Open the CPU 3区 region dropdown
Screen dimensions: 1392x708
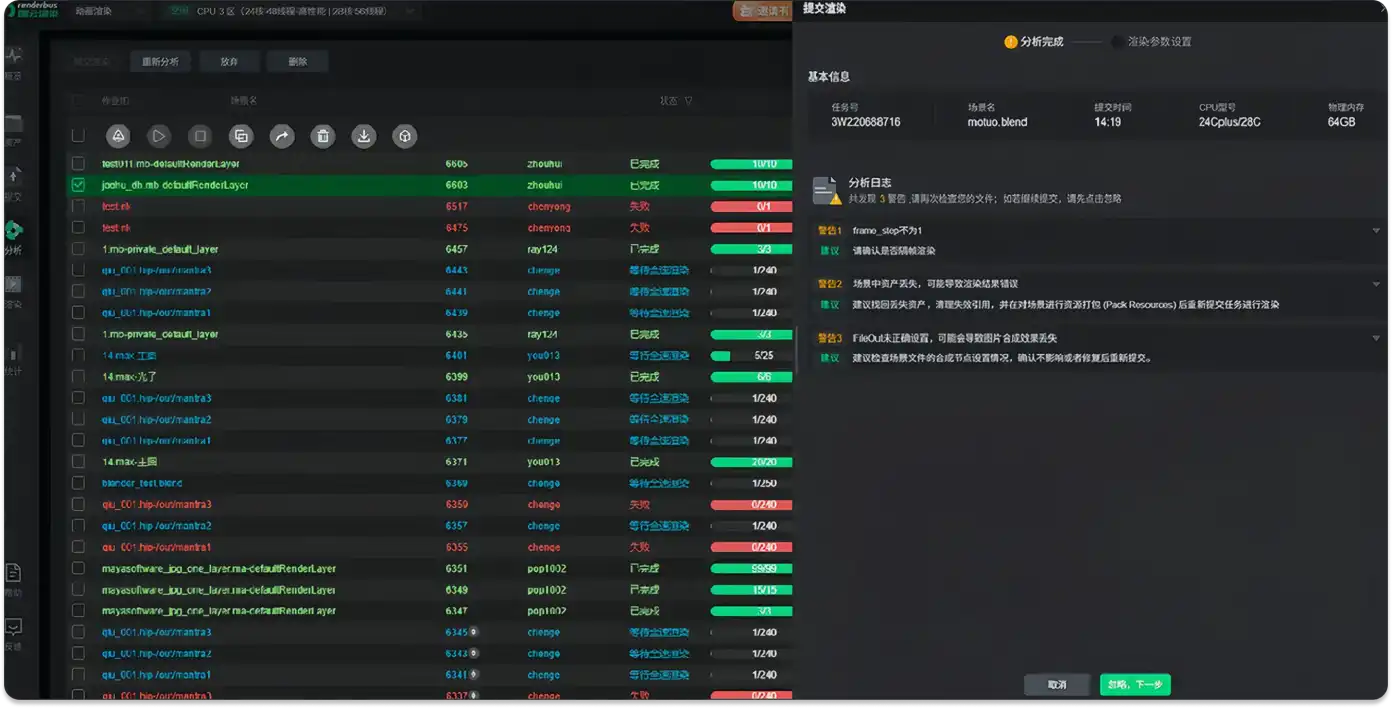[x=290, y=12]
